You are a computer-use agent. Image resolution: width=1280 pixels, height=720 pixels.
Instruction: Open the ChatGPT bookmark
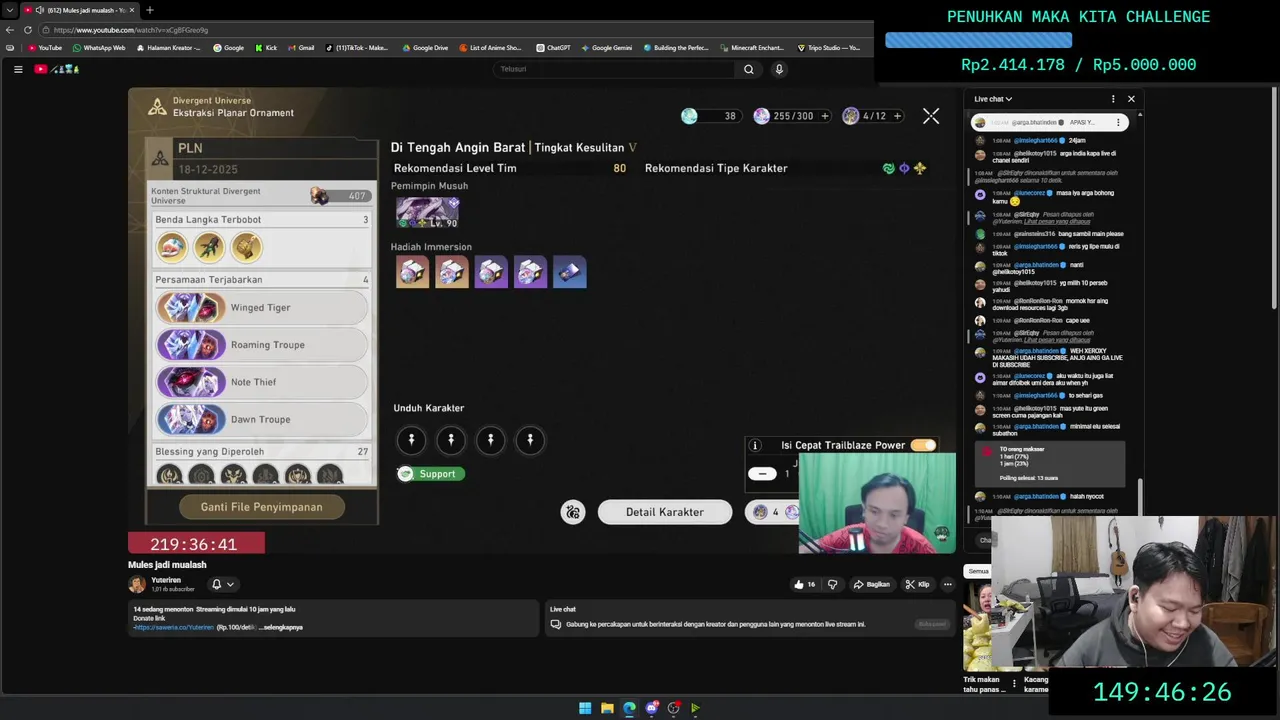click(553, 48)
